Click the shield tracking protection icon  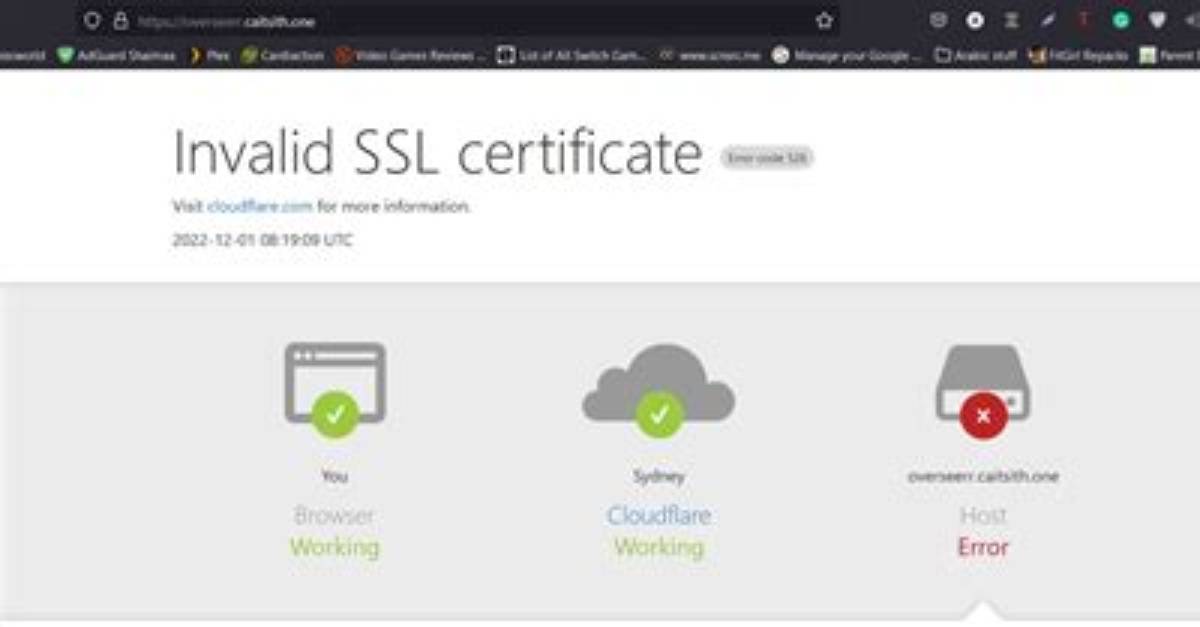[x=92, y=20]
